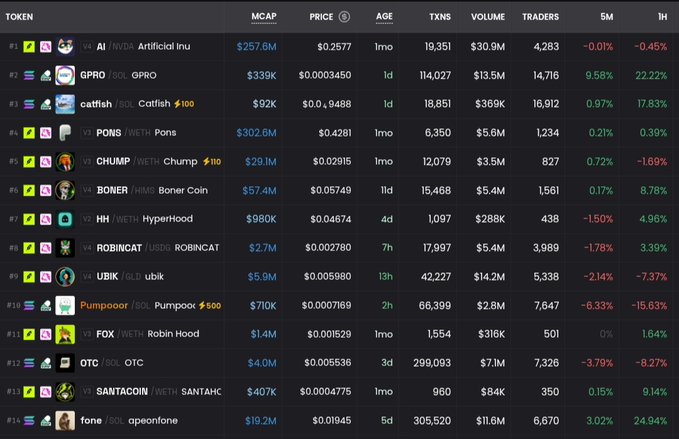Click the pink DEX icon in PONS row

45,133
